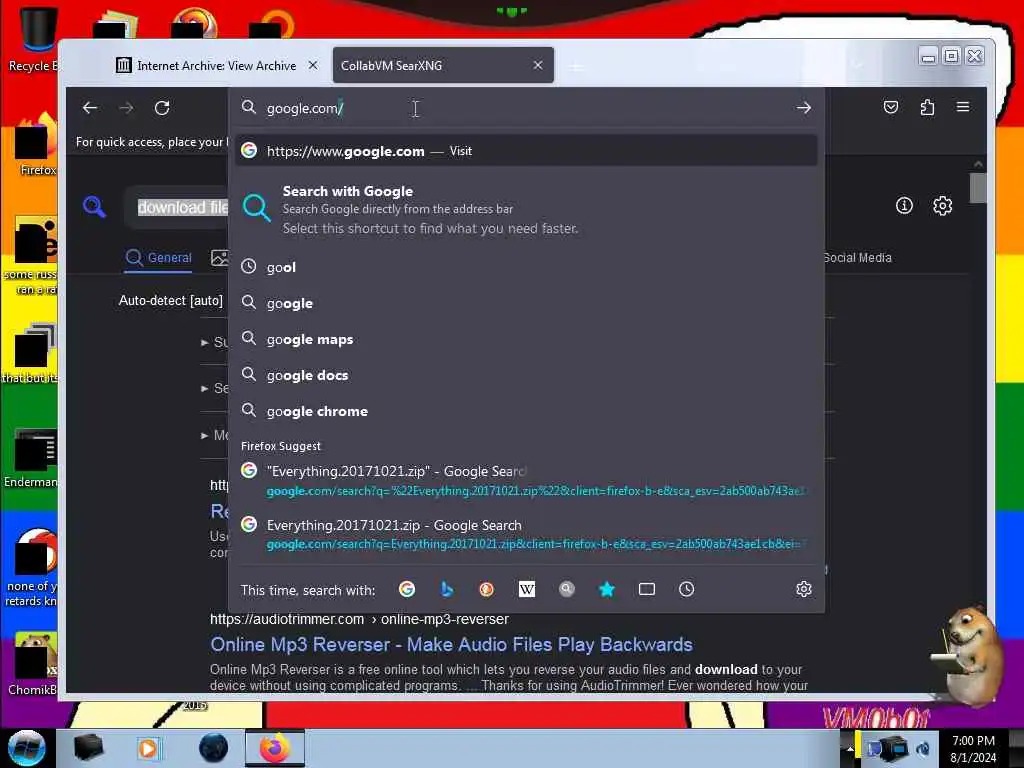Close the Internet Archive tab
This screenshot has width=1024, height=768.
(x=313, y=65)
